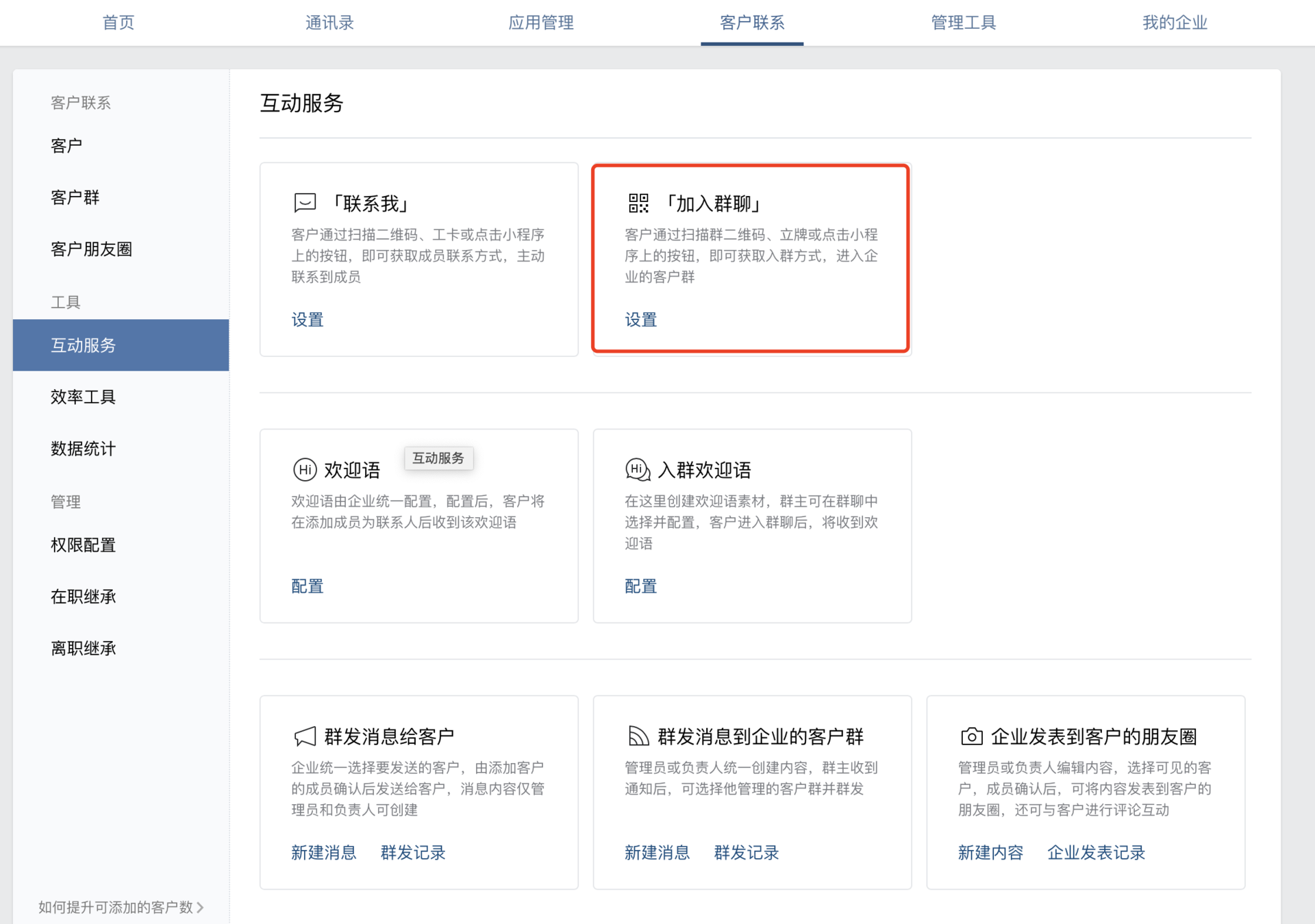Click the megaphone icon beside 群发消息给客户

[305, 736]
